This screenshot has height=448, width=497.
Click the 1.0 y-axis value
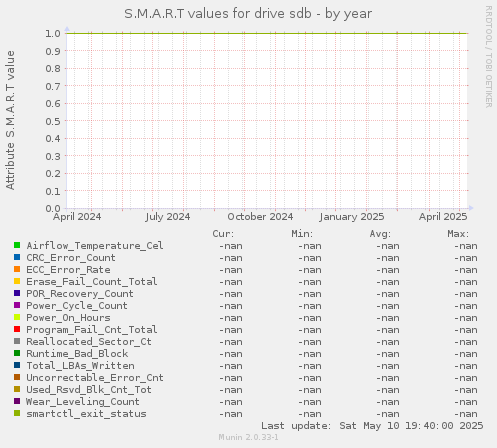tap(53, 33)
